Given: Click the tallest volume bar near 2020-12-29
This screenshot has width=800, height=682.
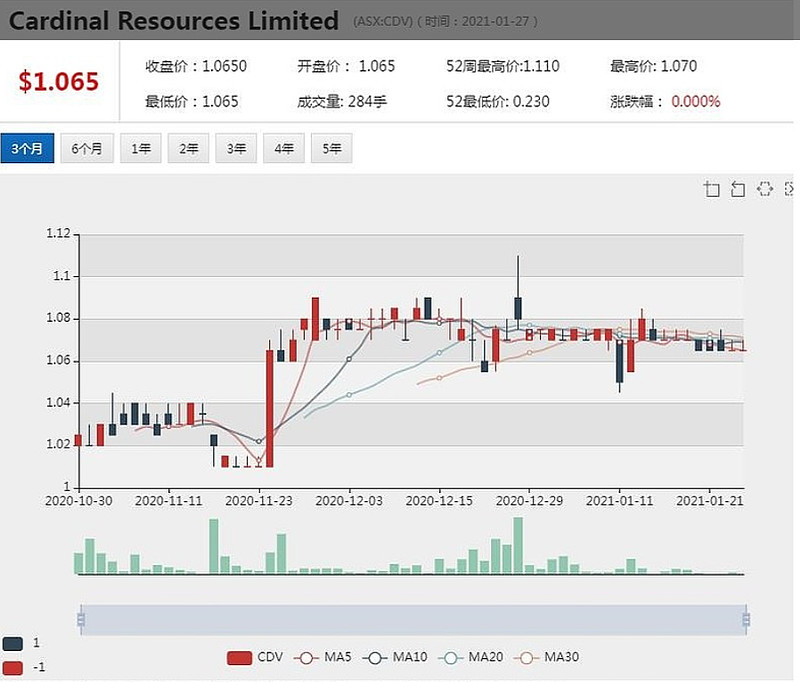Looking at the screenshot, I should point(518,545).
